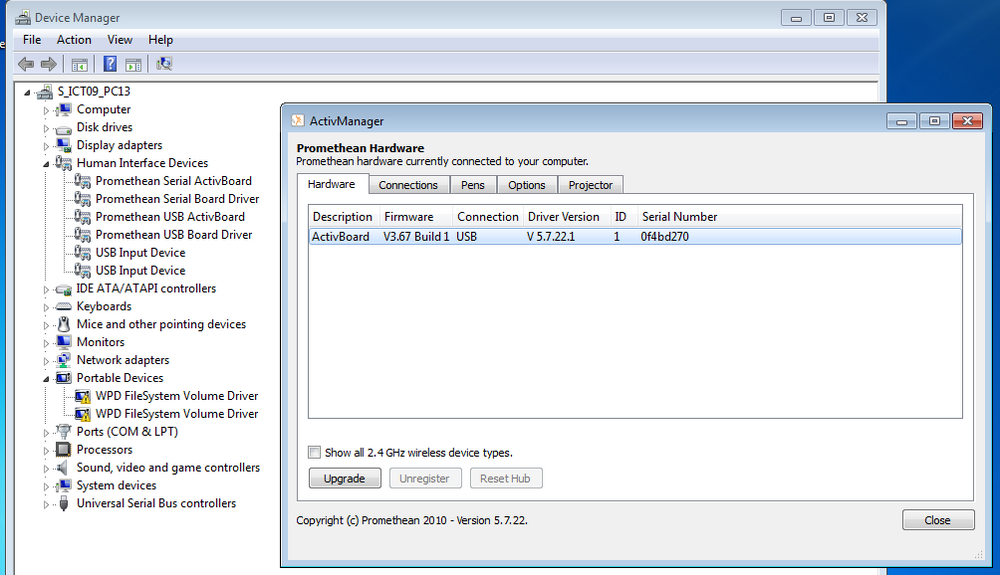Viewport: 1000px width, 575px height.
Task: Sort by the Connection column header
Action: pyautogui.click(x=488, y=217)
